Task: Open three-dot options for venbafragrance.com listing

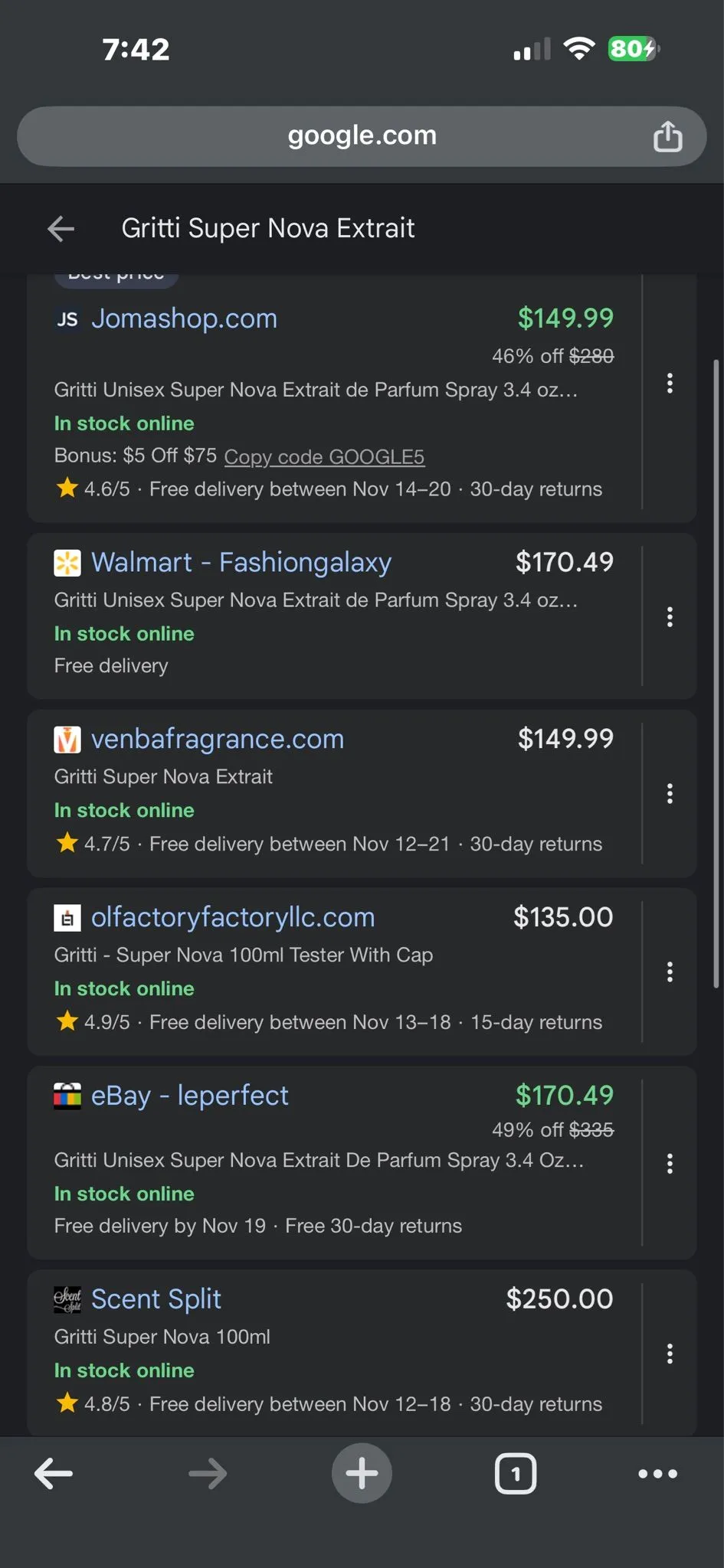Action: (x=670, y=793)
